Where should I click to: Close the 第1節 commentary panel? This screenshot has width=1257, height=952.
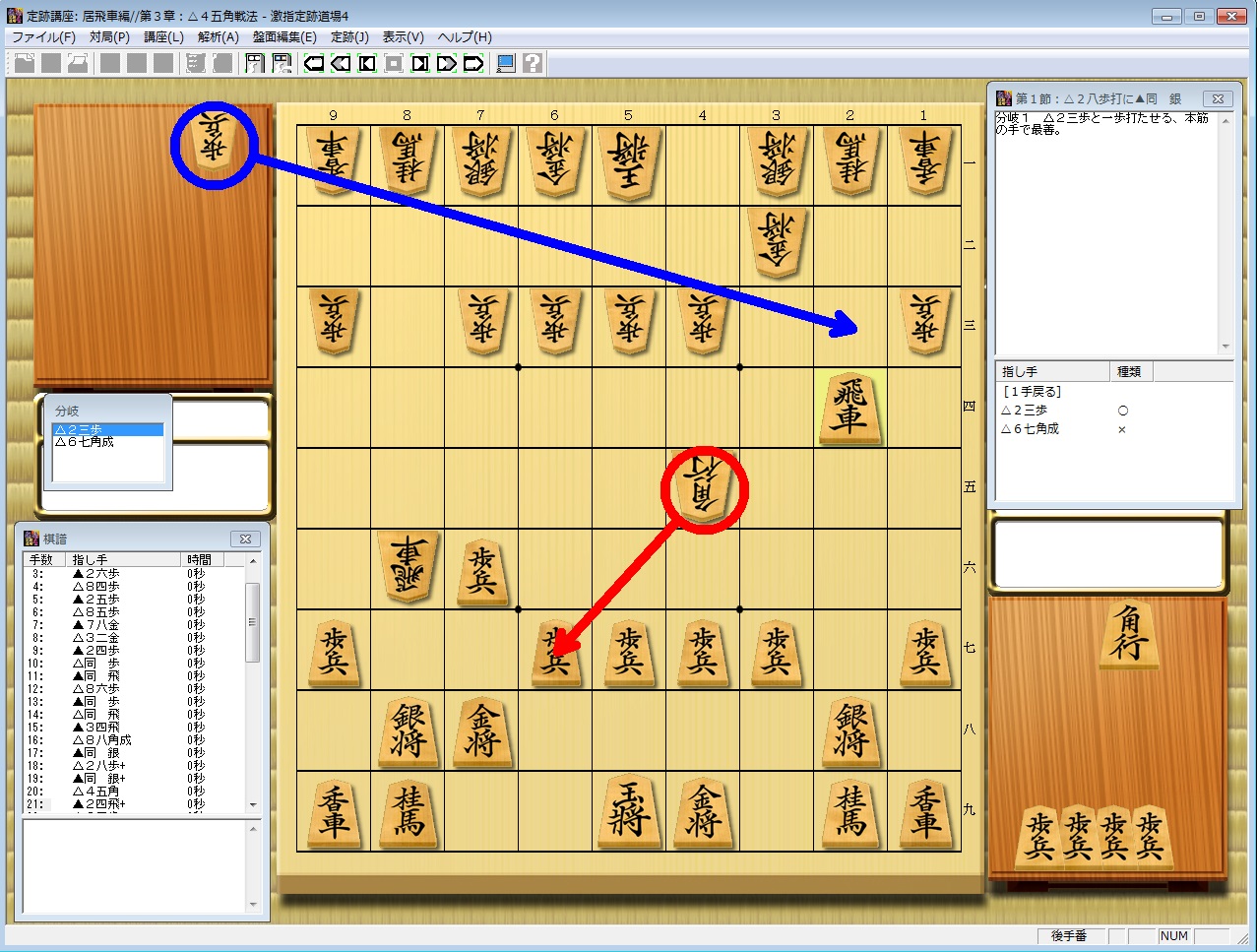(x=1217, y=98)
